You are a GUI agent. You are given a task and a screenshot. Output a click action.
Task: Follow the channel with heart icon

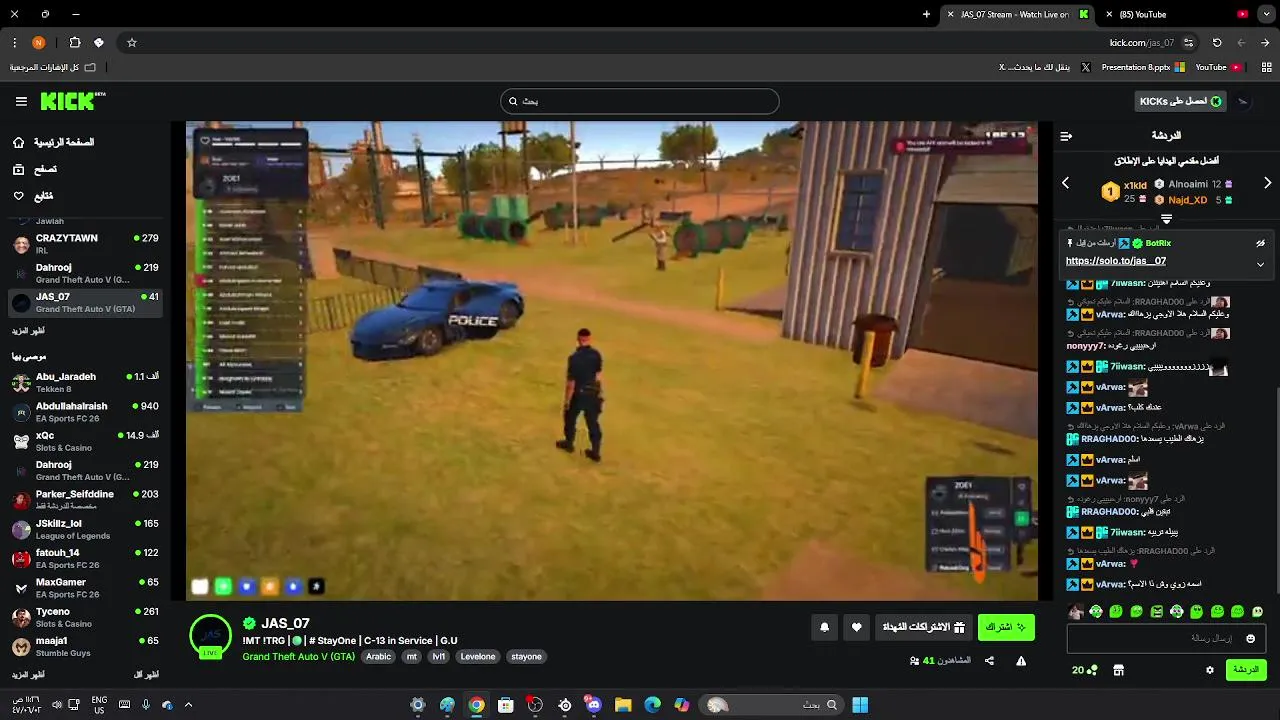pyautogui.click(x=857, y=628)
